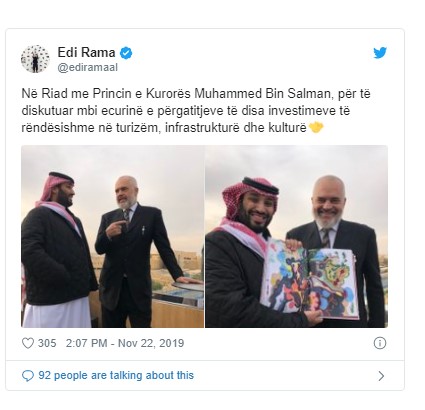
Task: Click '92 people are talking about this'
Action: coord(116,375)
